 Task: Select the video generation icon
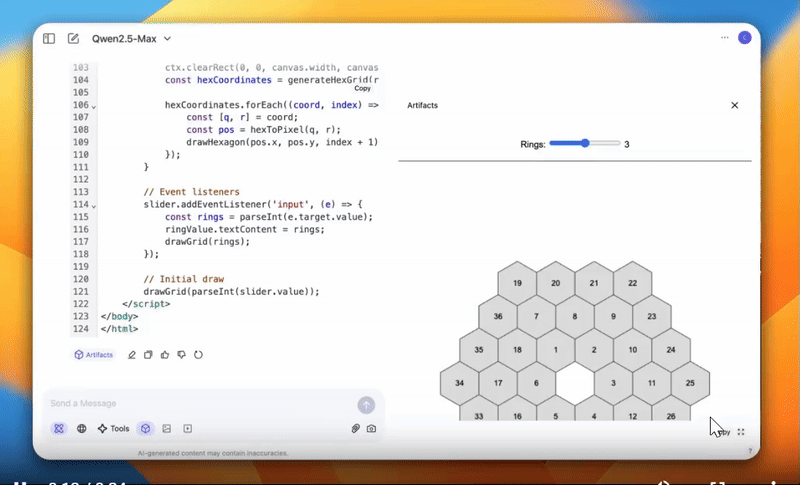[188, 428]
